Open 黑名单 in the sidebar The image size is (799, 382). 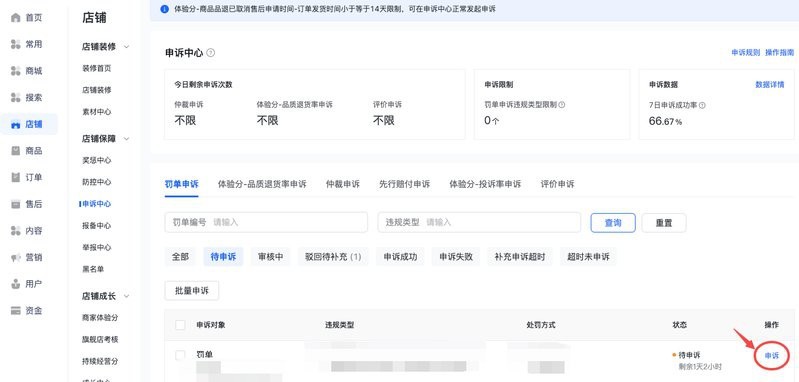click(x=93, y=269)
